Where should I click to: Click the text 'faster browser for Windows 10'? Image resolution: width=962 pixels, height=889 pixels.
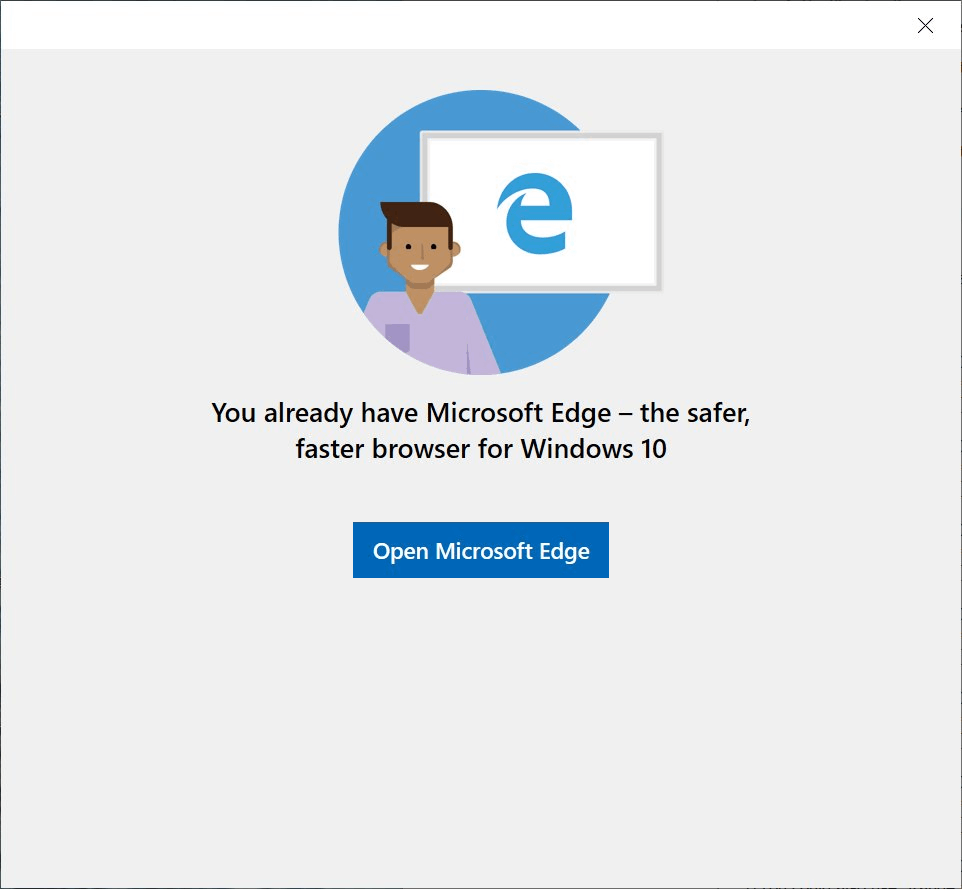click(x=480, y=448)
